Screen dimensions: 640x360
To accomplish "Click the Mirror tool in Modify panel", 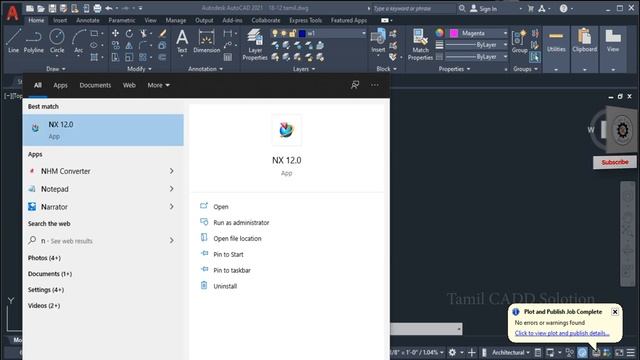I will [129, 45].
